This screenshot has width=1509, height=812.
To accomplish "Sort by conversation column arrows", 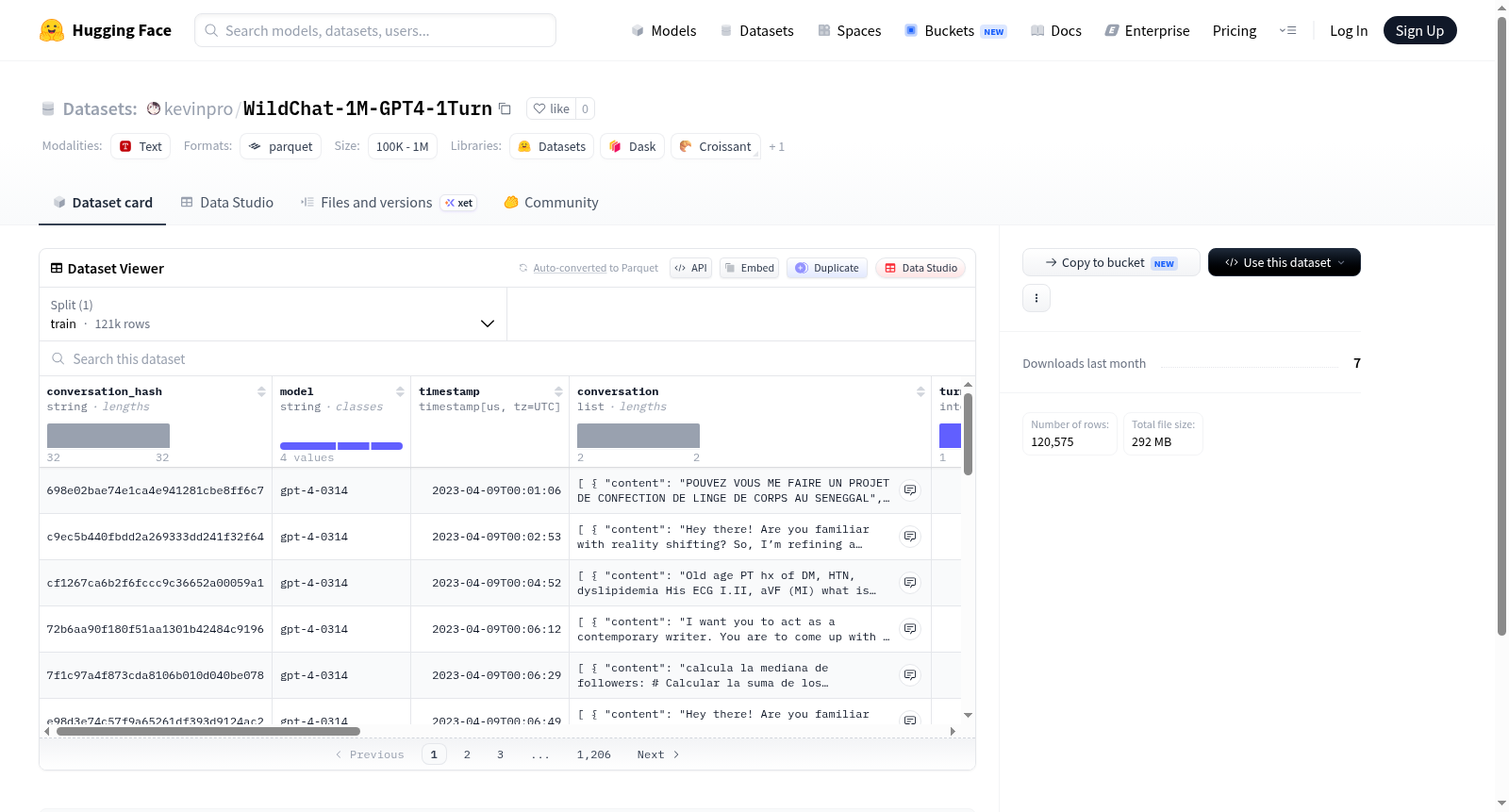I will pyautogui.click(x=920, y=391).
